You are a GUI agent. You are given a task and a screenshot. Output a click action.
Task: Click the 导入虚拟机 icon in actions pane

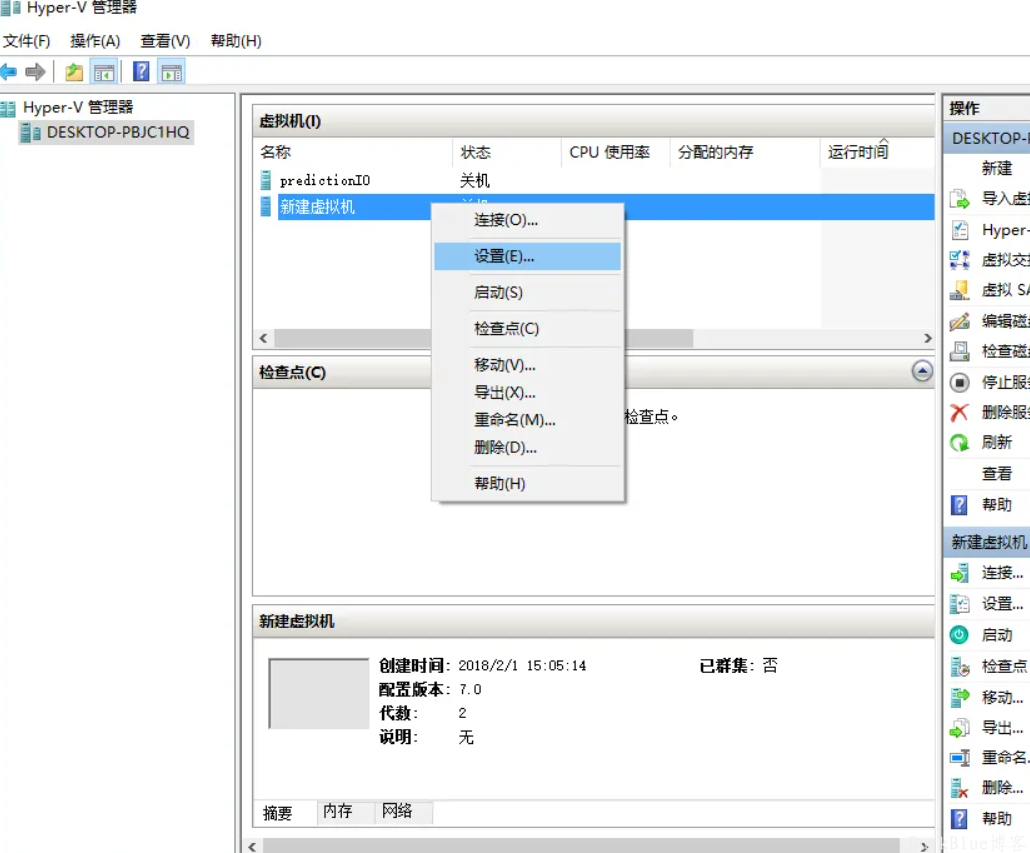tap(960, 198)
